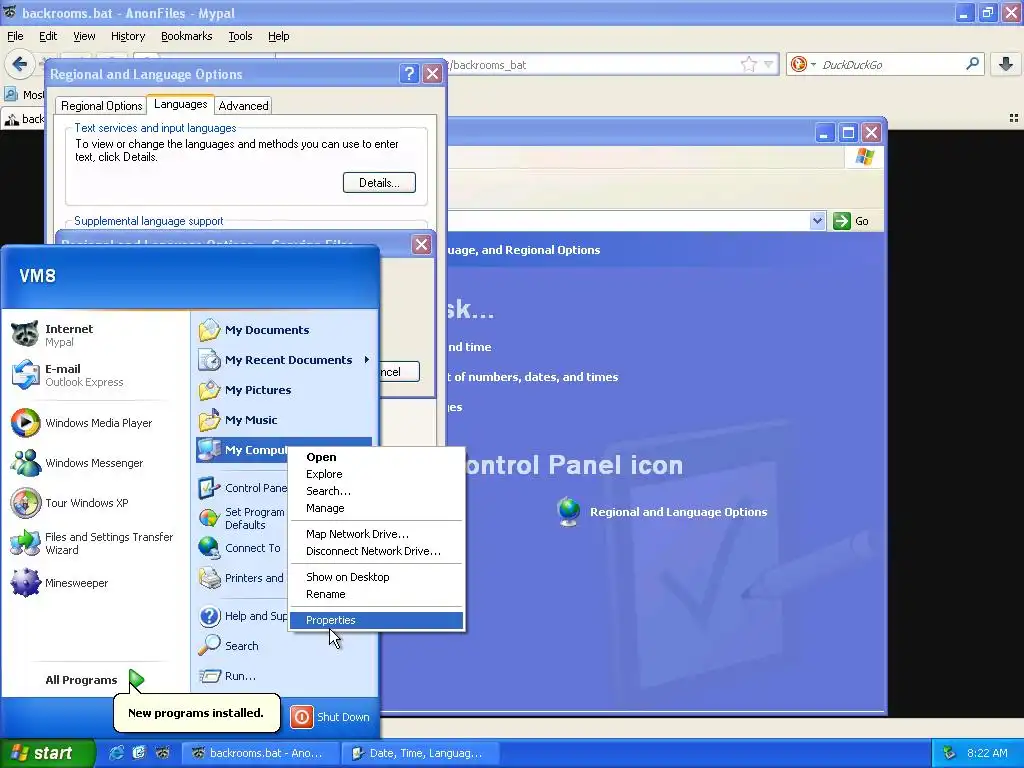Click Mypal raccoon quick launch icon

(163, 753)
